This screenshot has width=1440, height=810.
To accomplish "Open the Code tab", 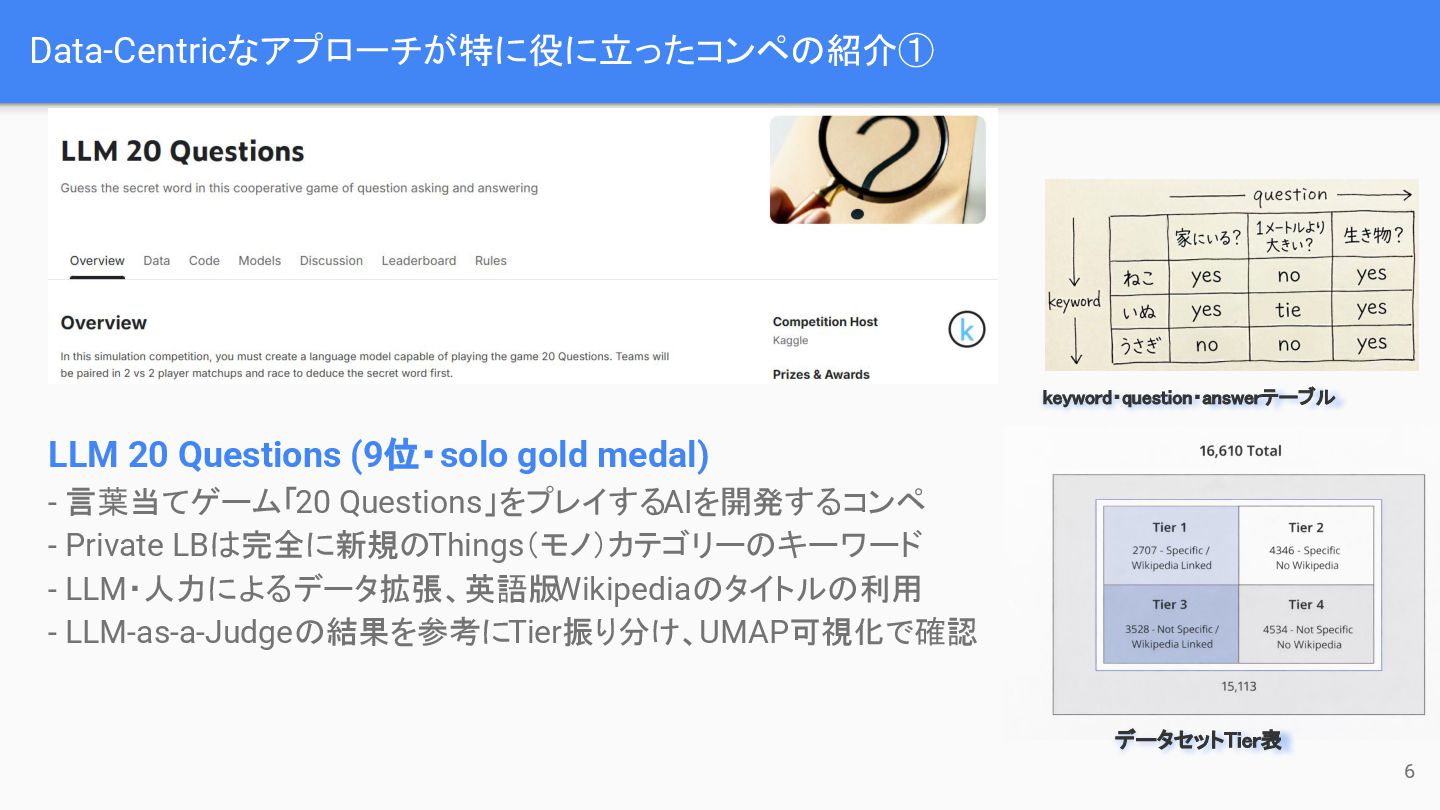I will (x=204, y=260).
